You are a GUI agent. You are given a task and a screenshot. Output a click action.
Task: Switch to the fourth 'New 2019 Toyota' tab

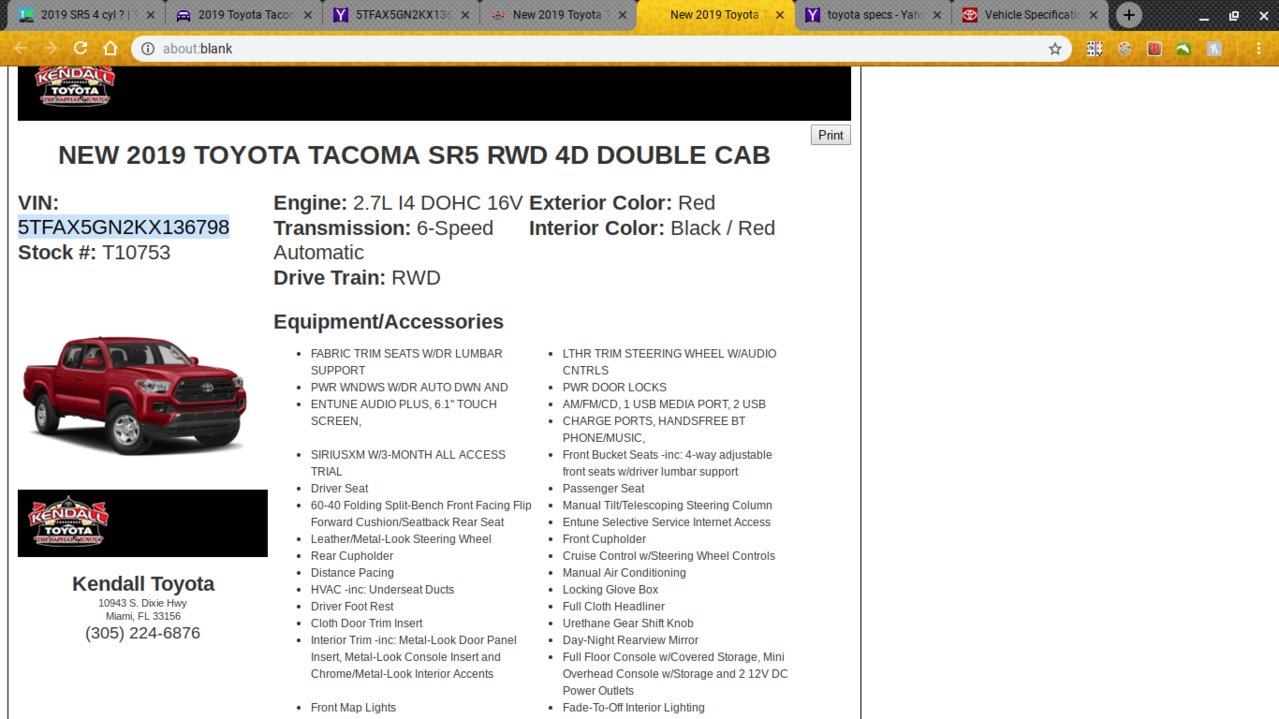pos(556,15)
